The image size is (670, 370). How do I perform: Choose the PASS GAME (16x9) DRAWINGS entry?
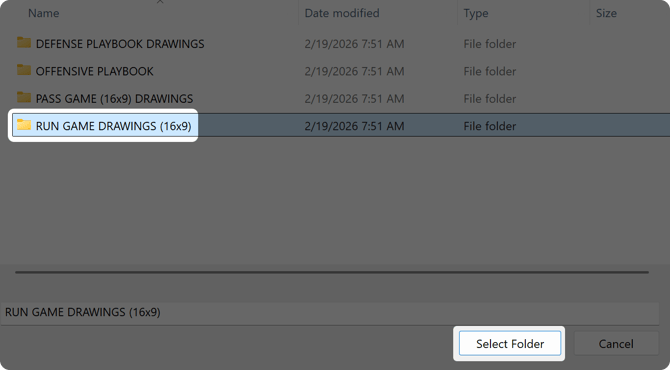[x=115, y=99]
